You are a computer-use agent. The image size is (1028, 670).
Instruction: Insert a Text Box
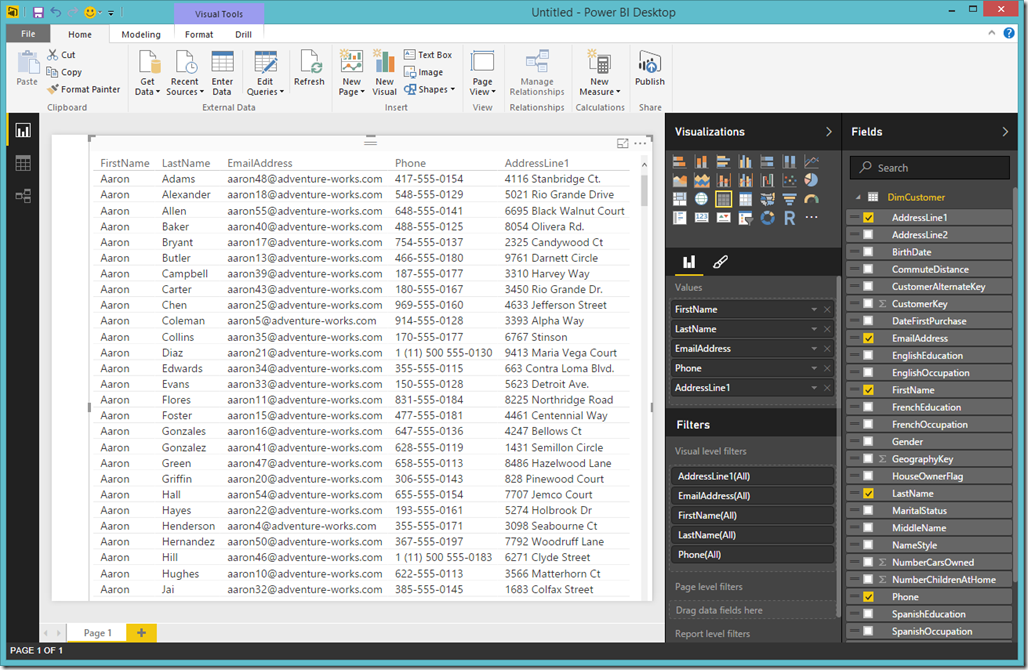point(428,55)
